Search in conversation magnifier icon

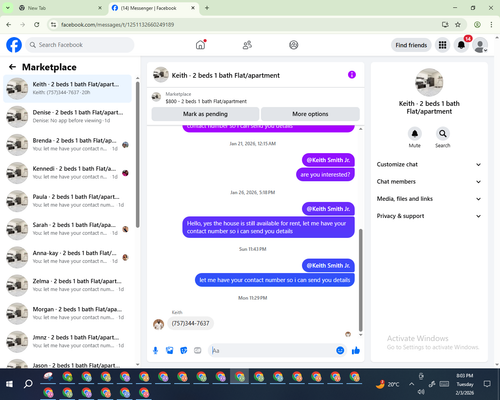coord(443,134)
